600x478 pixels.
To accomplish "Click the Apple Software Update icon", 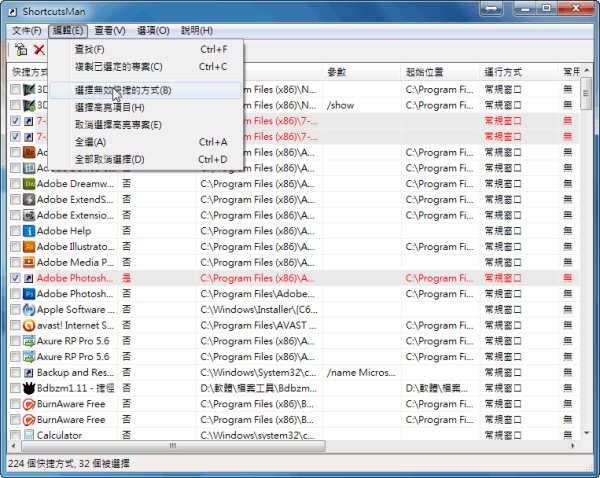I will [x=29, y=310].
